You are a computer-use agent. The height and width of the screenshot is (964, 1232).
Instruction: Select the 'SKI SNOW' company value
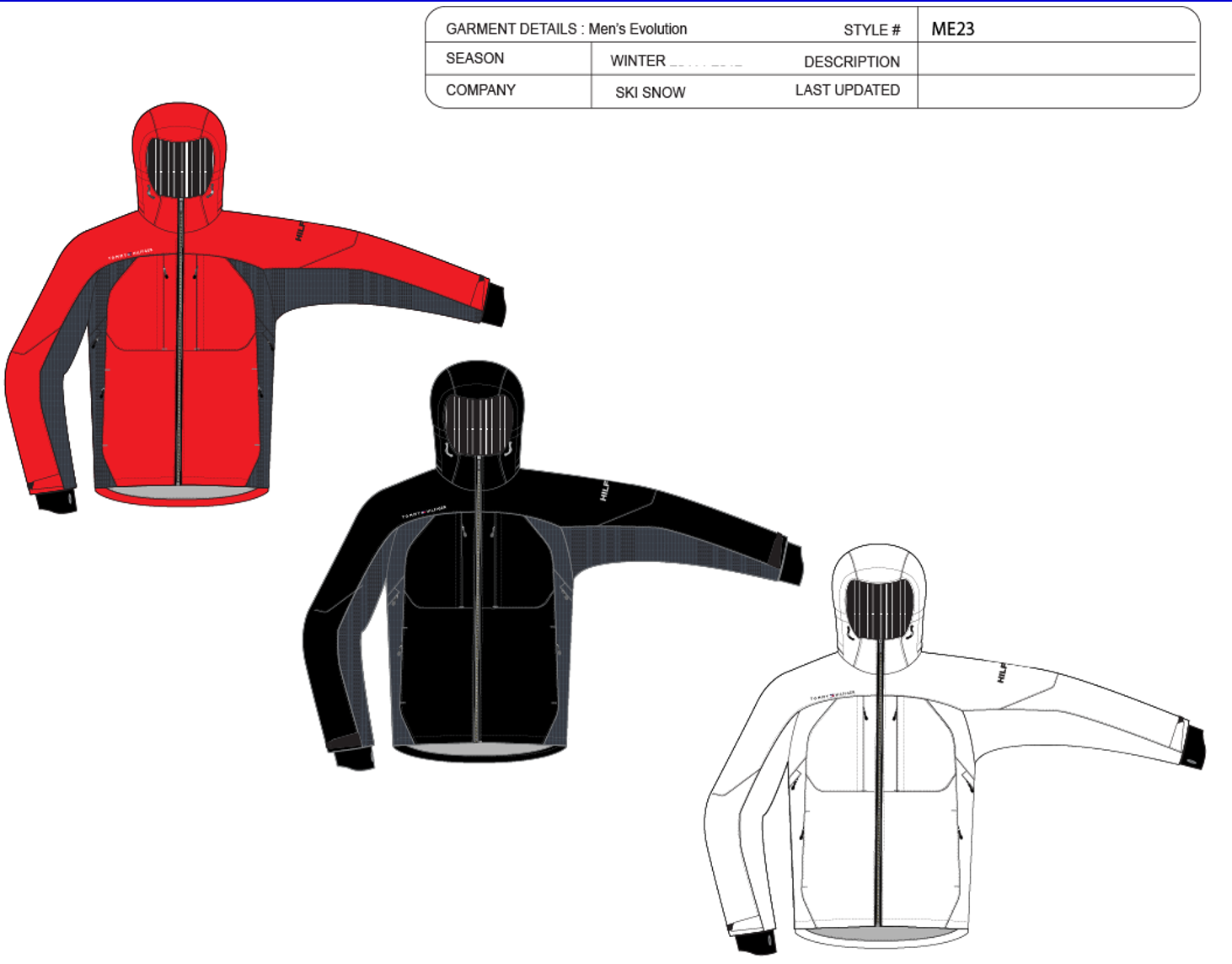tap(650, 93)
